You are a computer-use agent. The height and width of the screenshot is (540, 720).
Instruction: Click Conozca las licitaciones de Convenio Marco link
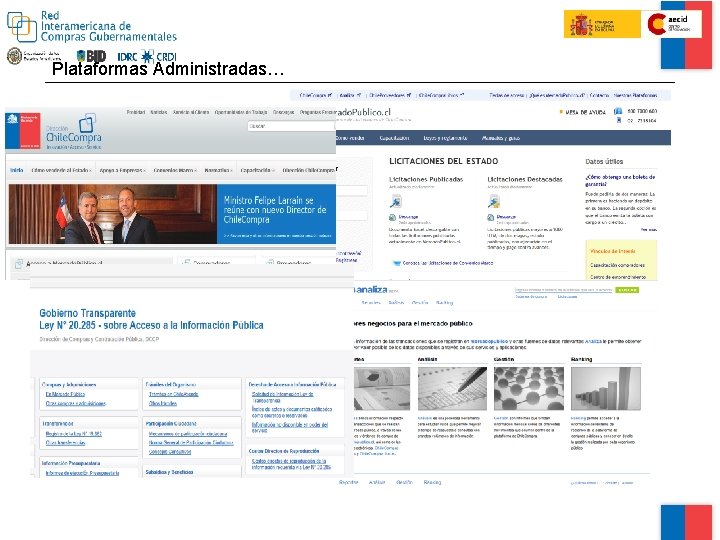[x=448, y=263]
